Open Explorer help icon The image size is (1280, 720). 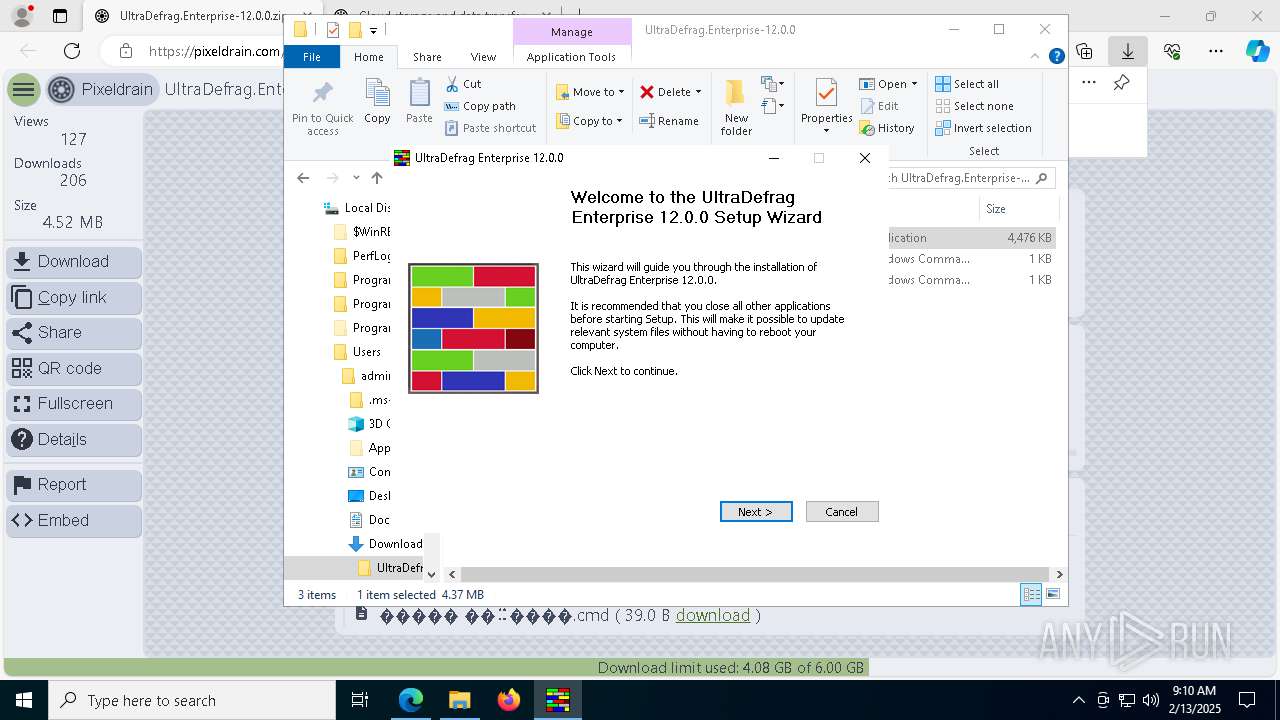(x=1056, y=57)
